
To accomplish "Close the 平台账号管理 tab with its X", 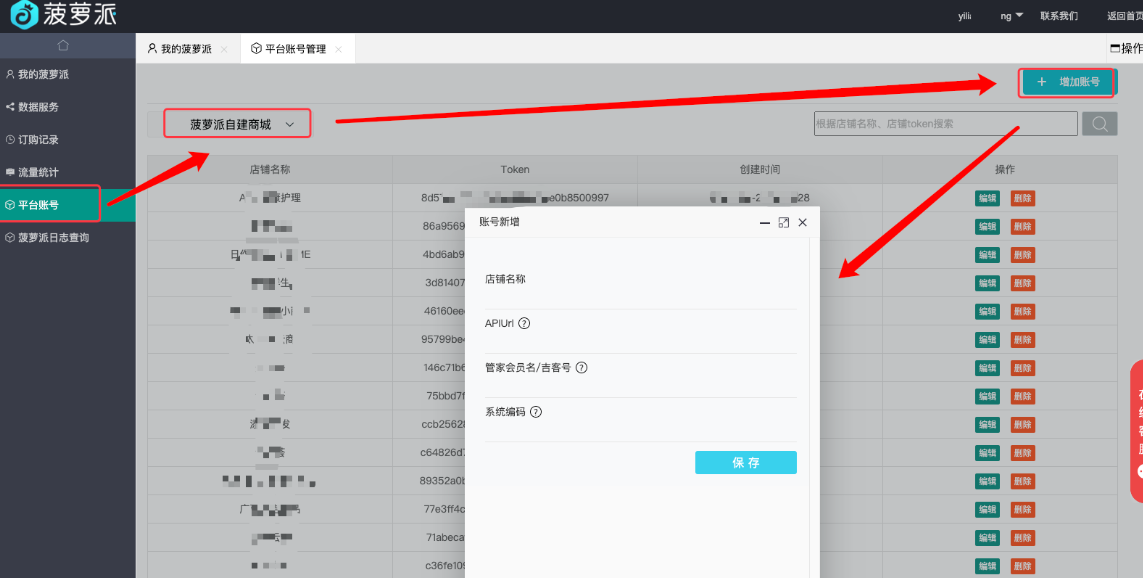I will pos(338,49).
